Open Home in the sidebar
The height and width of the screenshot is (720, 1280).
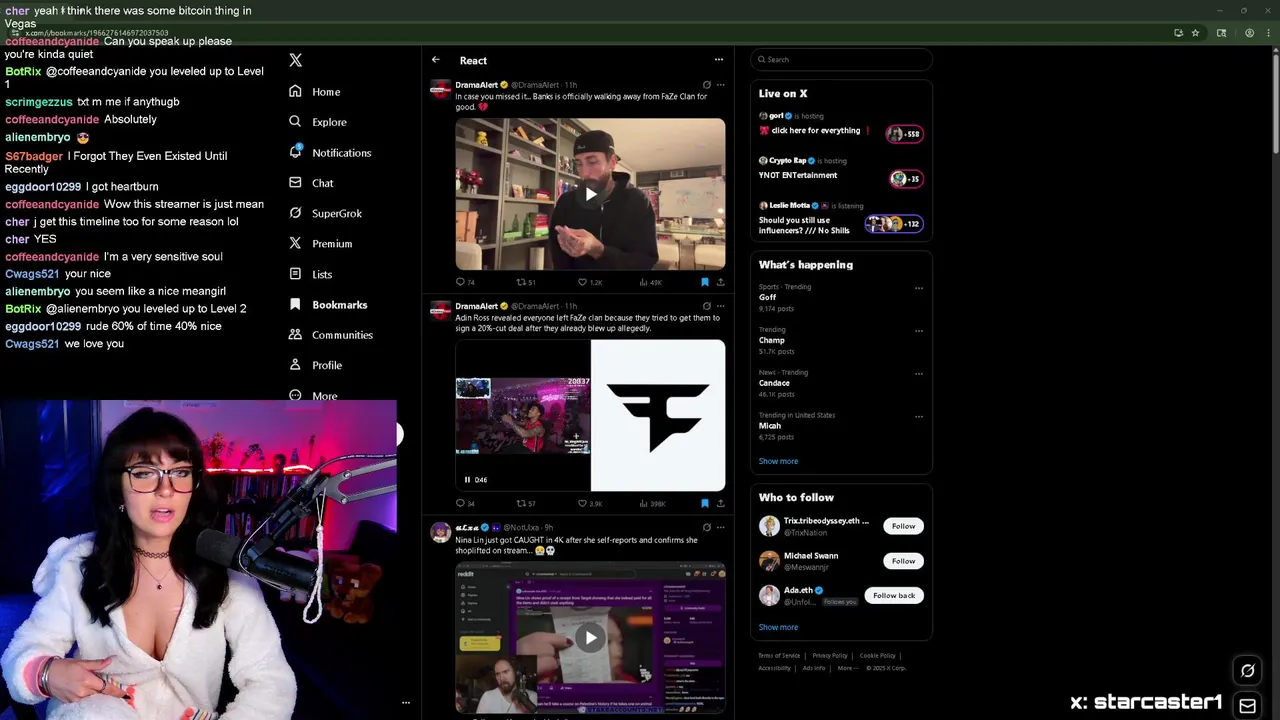[x=314, y=92]
